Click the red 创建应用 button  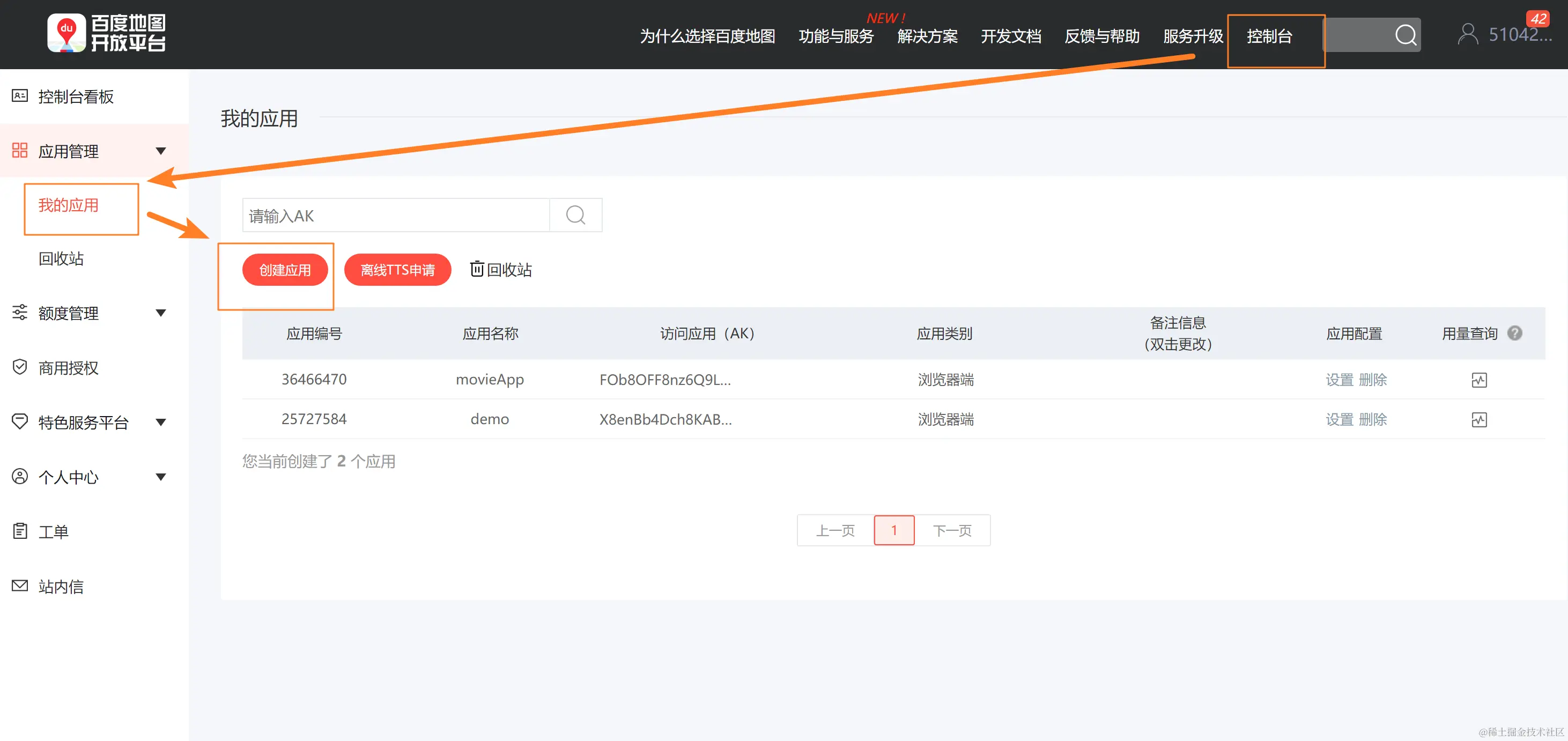pos(285,270)
